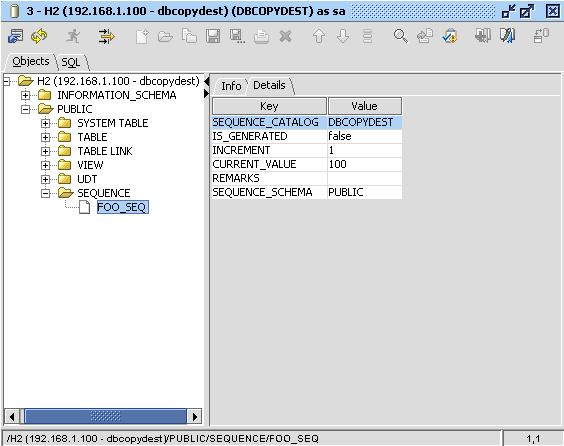
Task: Click the printer icon in toolbar
Action: [261, 37]
